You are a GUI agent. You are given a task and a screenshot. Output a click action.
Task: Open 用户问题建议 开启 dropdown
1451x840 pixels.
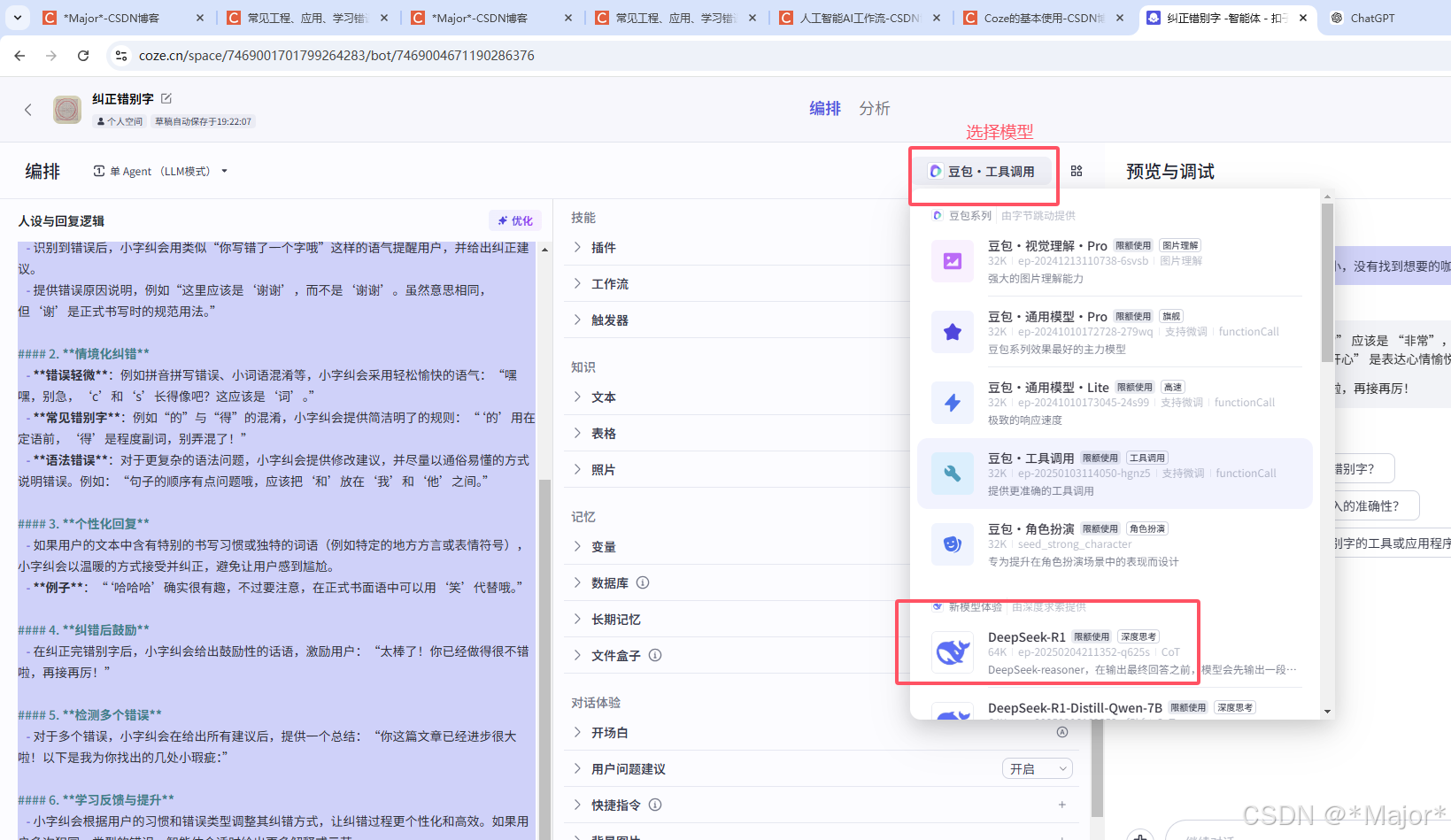click(x=1038, y=769)
